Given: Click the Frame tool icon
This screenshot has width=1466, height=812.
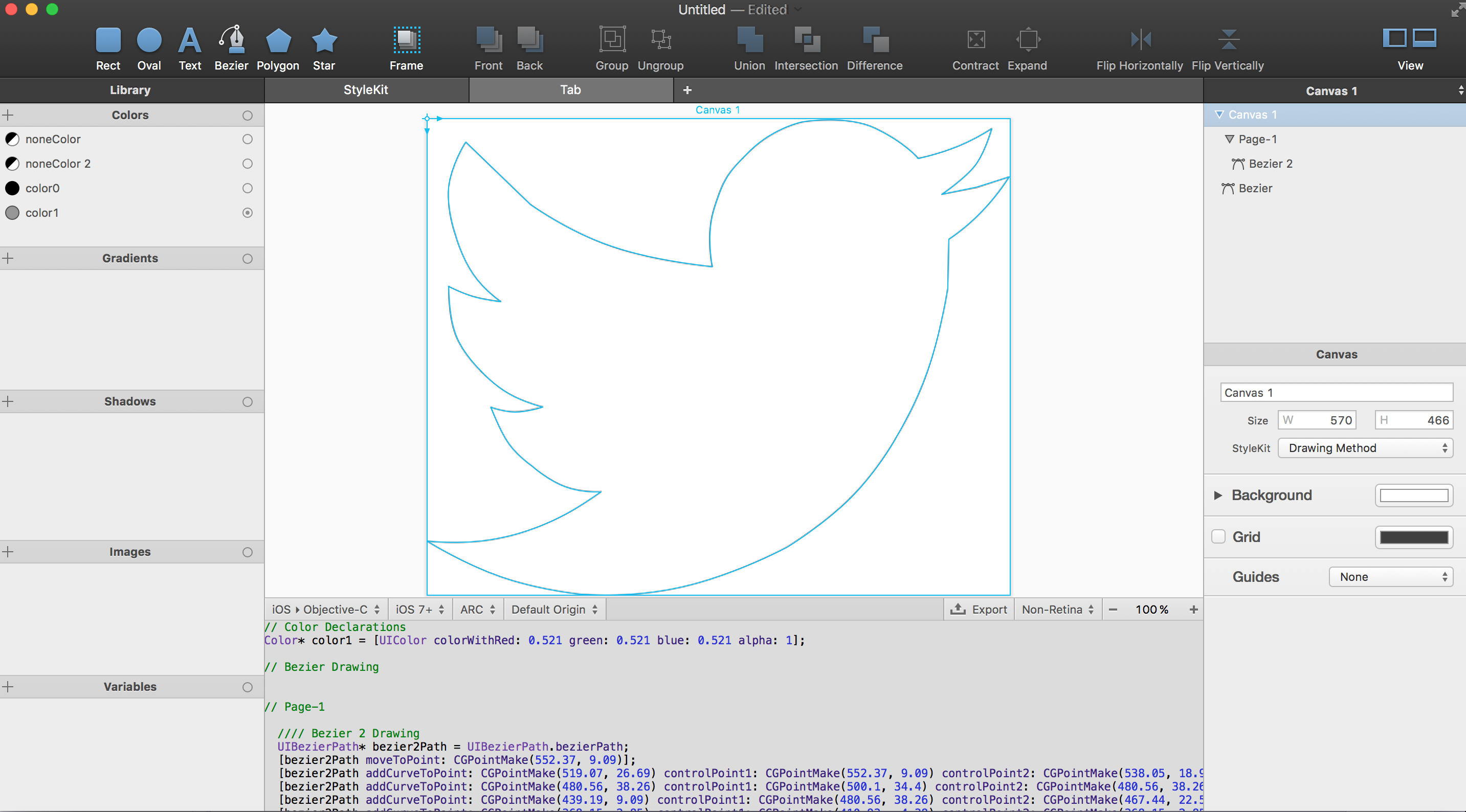Looking at the screenshot, I should pyautogui.click(x=406, y=40).
